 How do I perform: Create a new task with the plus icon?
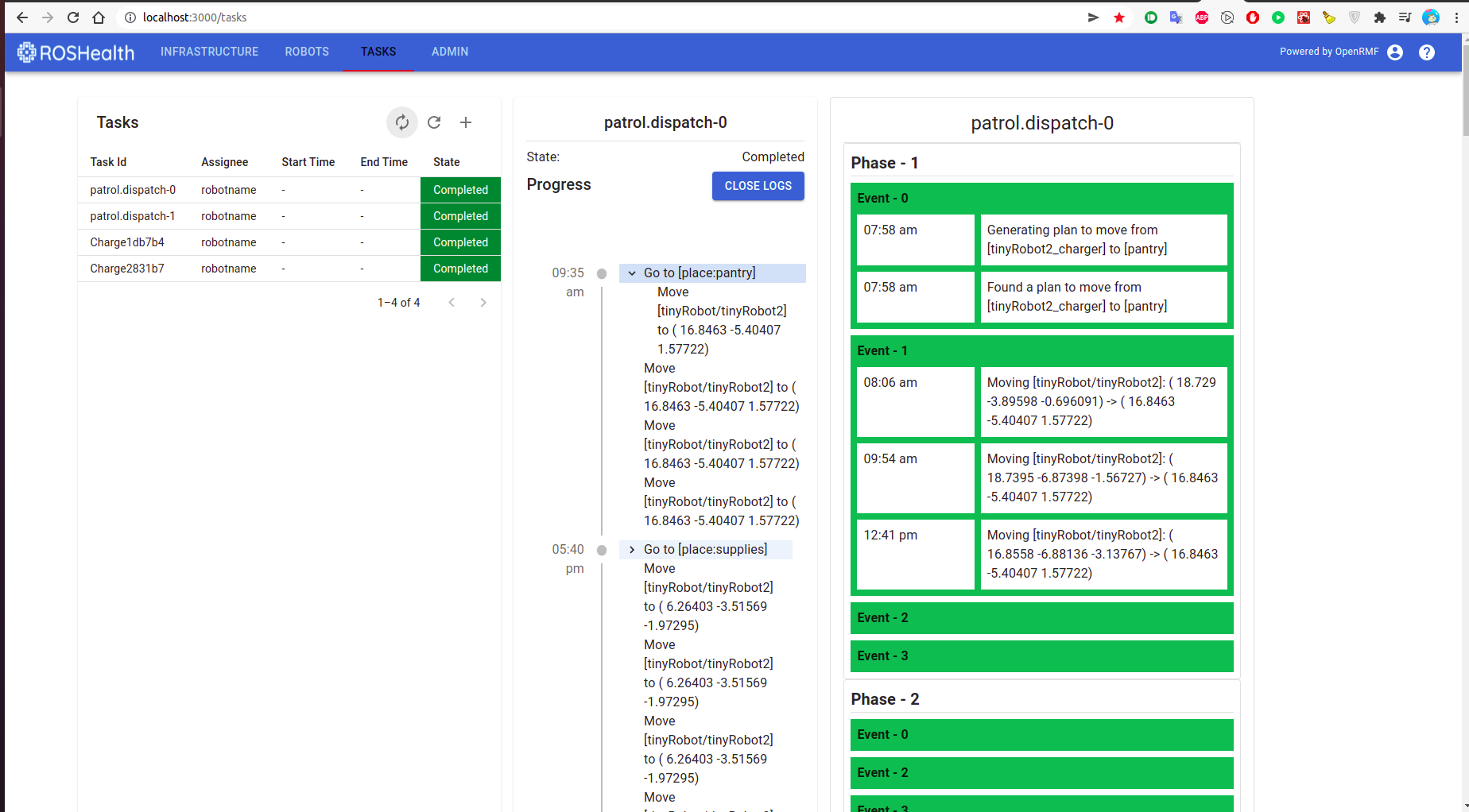[x=466, y=122]
